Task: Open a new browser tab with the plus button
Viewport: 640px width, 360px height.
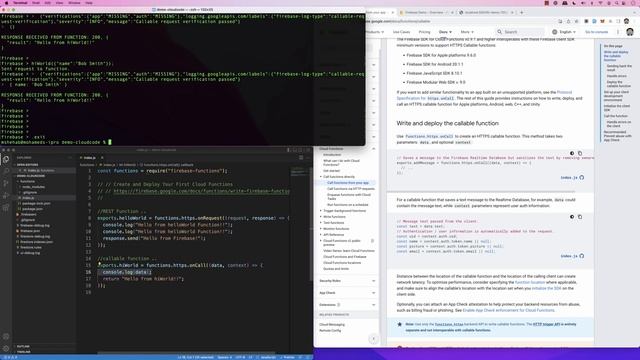Action: [521, 13]
